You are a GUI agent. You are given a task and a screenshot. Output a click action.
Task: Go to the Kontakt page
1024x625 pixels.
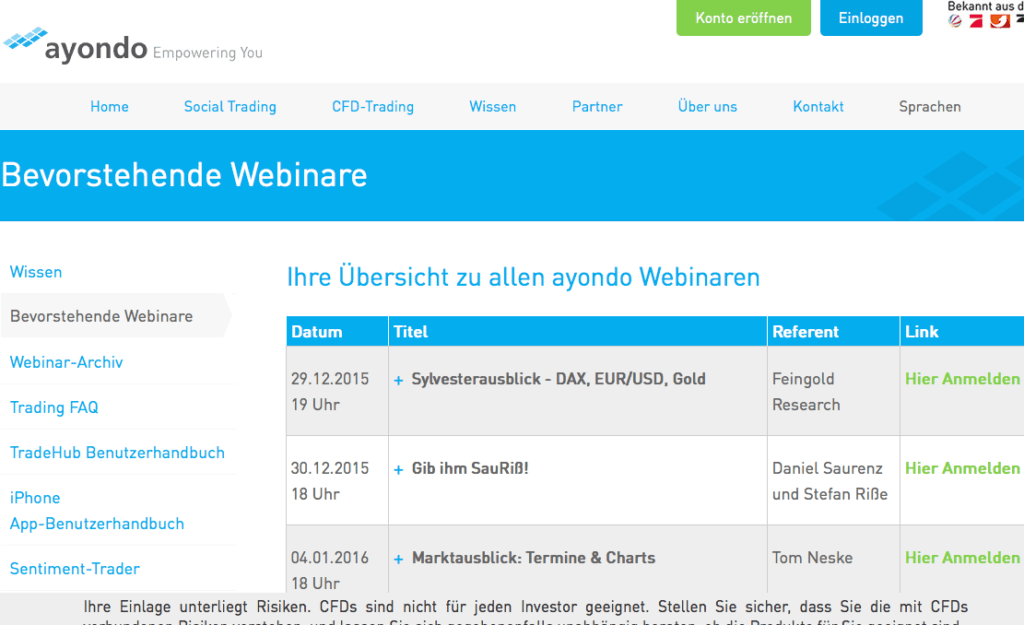(x=818, y=106)
